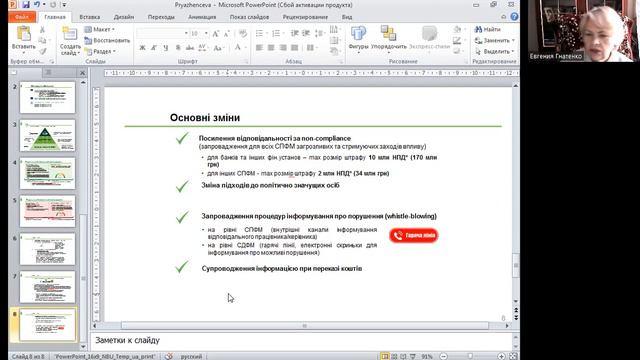The image size is (640, 360).
Task: Click the Save icon in quick access toolbar
Action: pyautogui.click(x=26, y=5)
